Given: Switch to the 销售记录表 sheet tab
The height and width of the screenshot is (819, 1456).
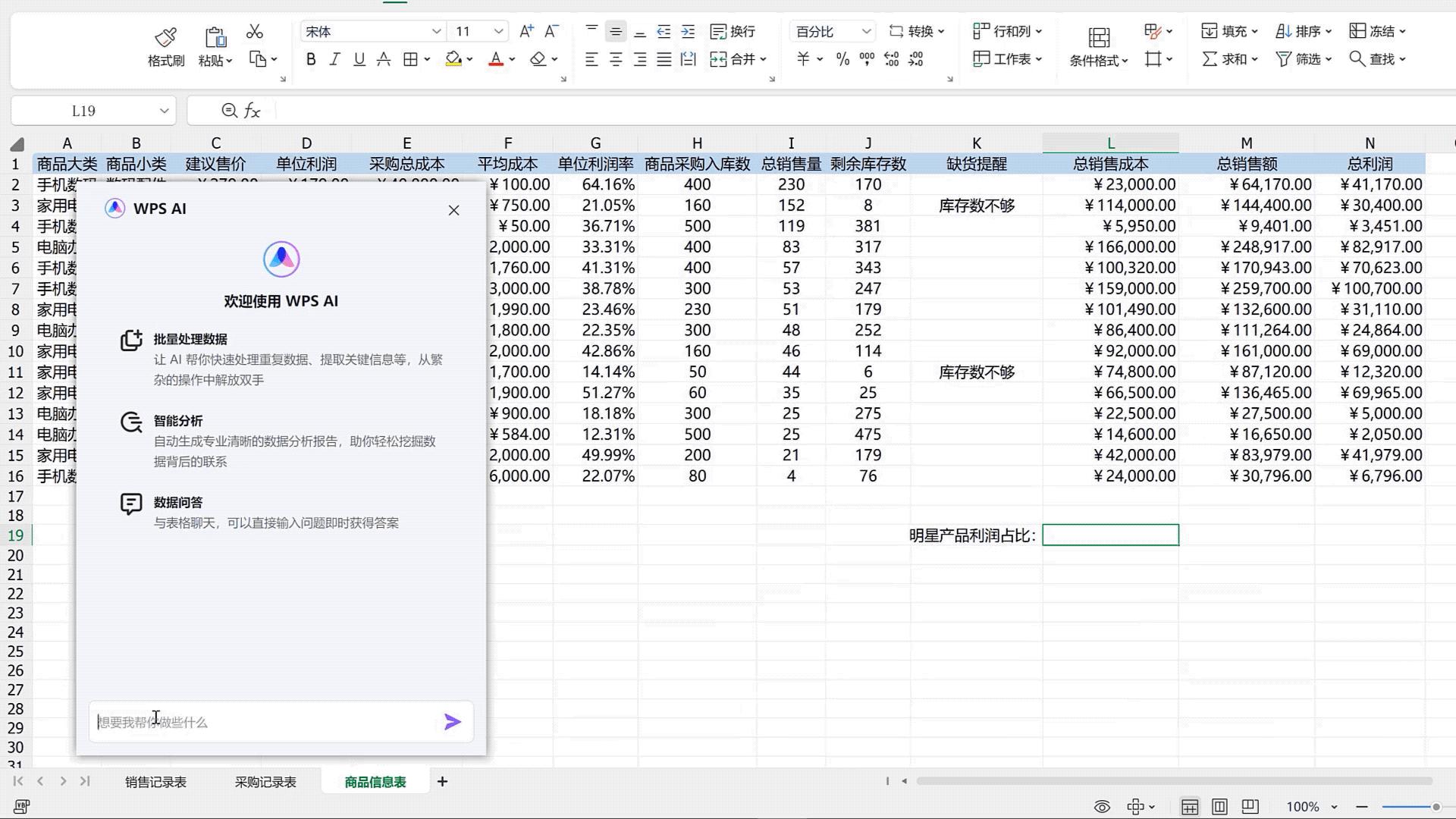Looking at the screenshot, I should tap(155, 781).
